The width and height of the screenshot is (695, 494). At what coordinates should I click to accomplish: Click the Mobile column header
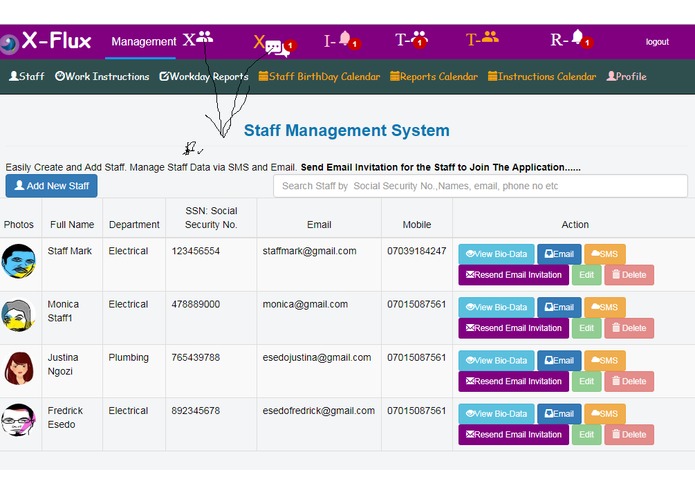click(x=417, y=225)
